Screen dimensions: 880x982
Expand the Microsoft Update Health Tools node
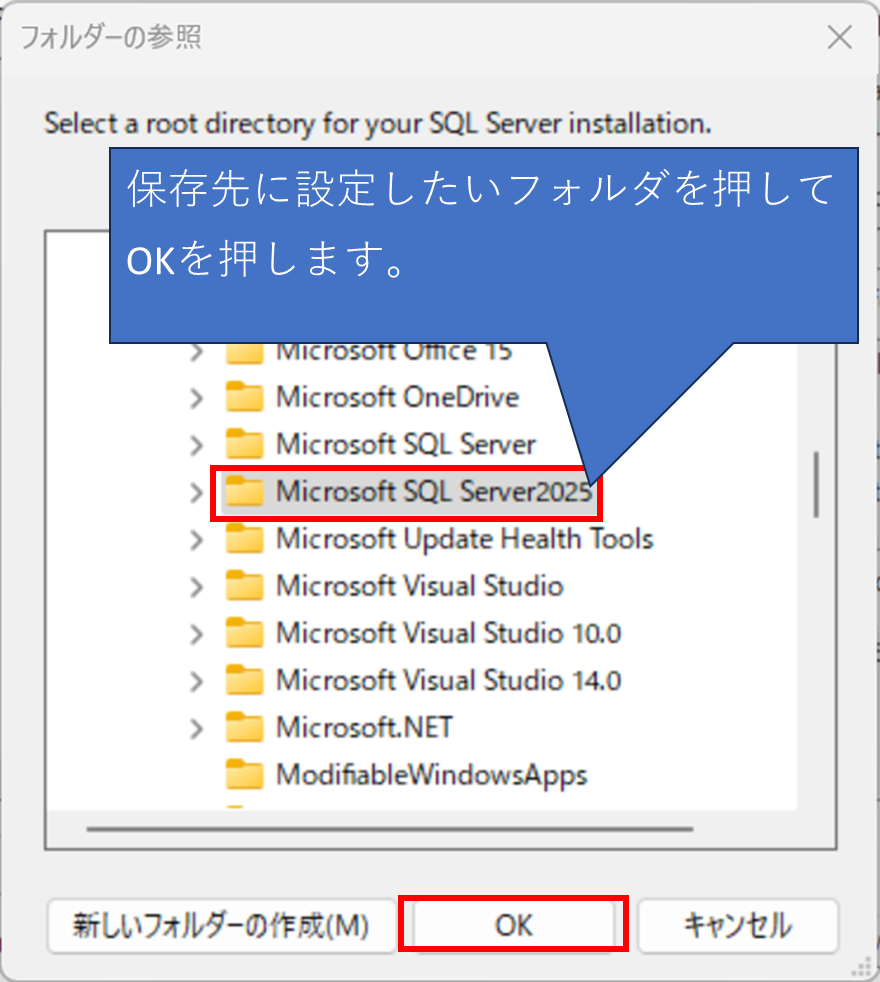197,540
